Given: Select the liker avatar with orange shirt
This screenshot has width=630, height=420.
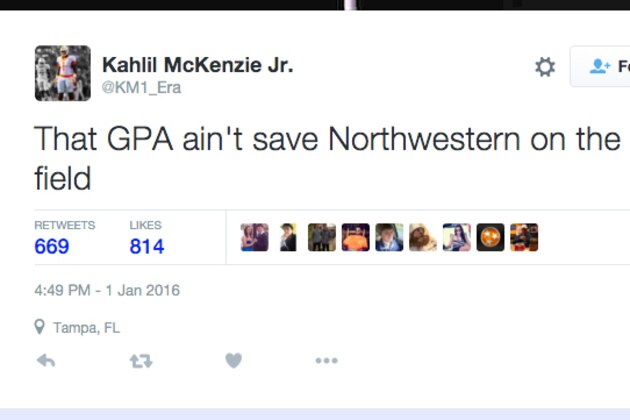Looking at the screenshot, I should click(x=355, y=237).
